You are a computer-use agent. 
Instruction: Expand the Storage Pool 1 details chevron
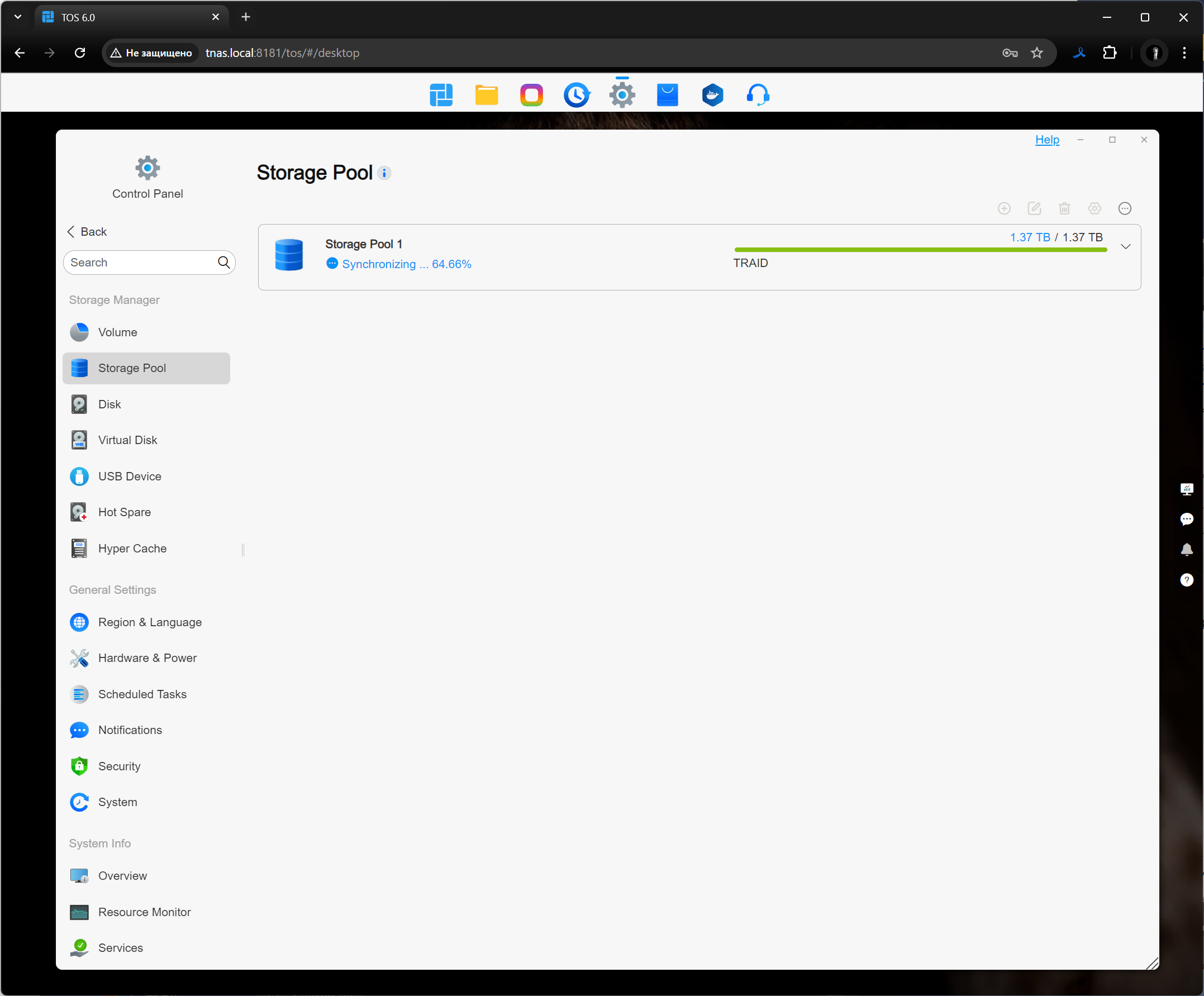tap(1125, 246)
